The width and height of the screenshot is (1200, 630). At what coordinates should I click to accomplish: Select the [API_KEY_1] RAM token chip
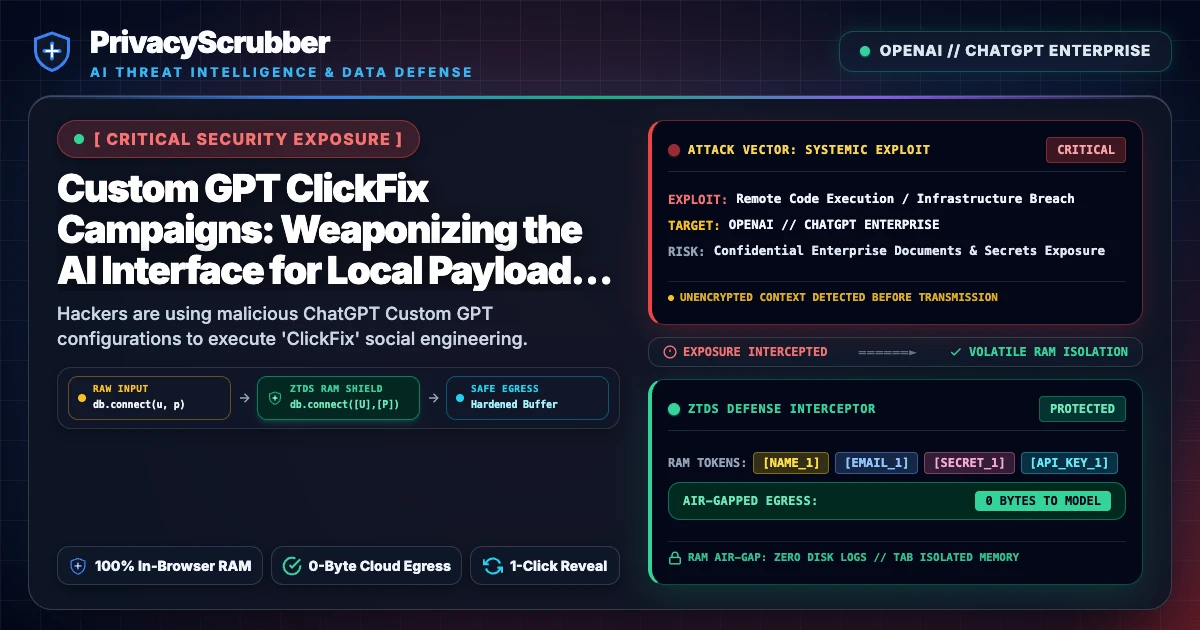click(1069, 463)
